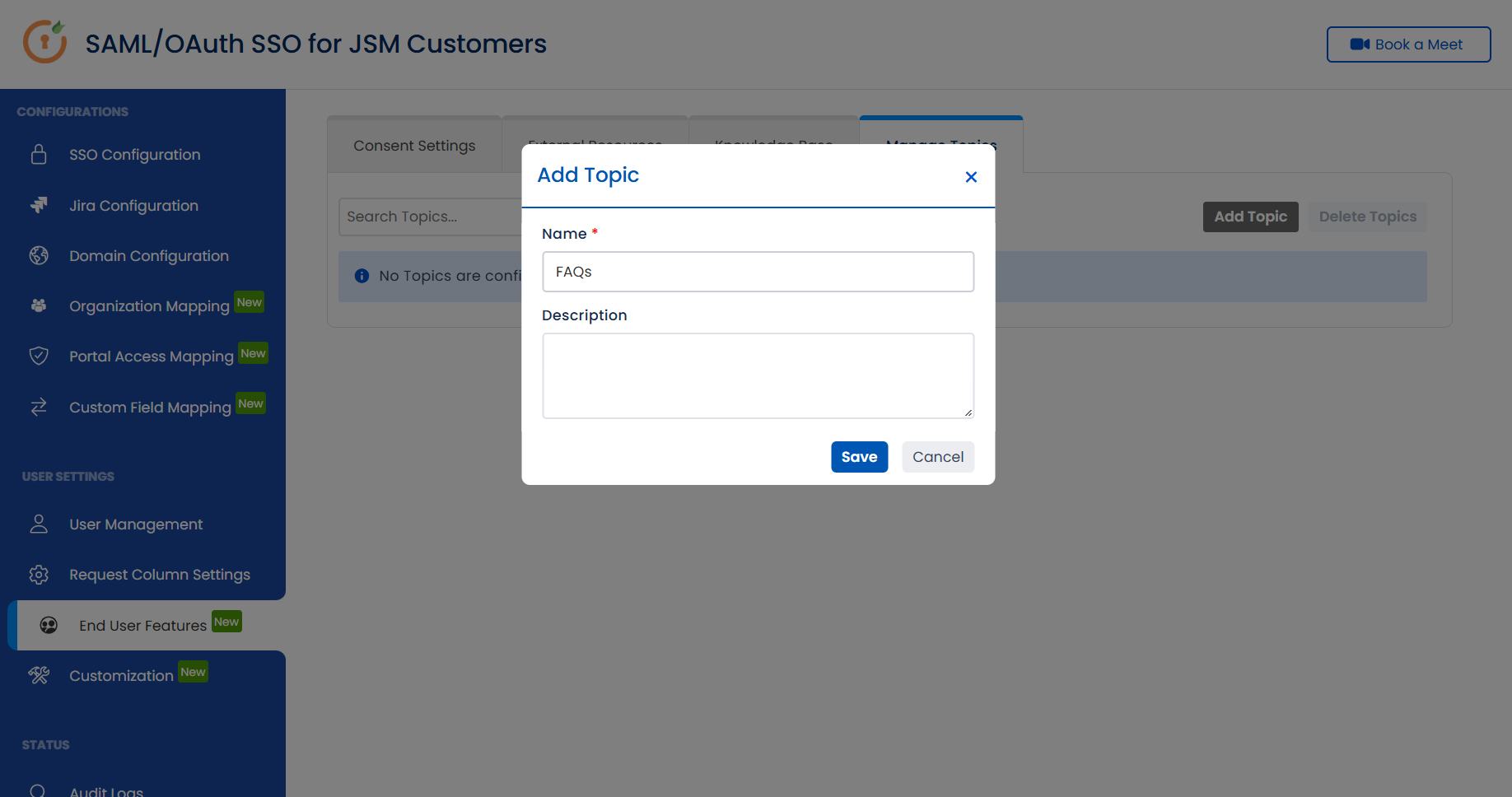Click the Book a Meet button
Image resolution: width=1512 pixels, height=797 pixels.
point(1408,44)
